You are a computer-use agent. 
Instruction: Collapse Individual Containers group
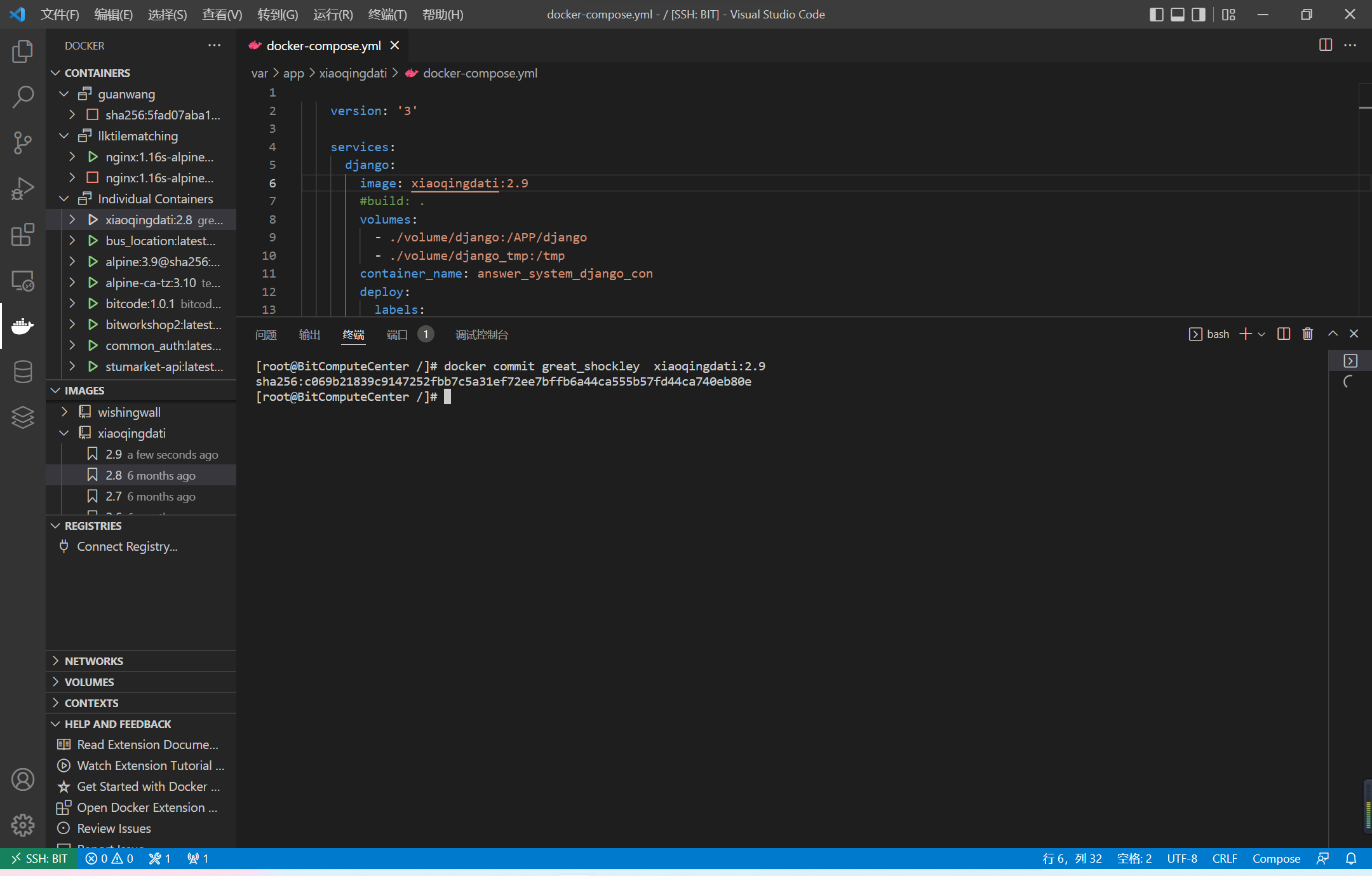[x=64, y=199]
